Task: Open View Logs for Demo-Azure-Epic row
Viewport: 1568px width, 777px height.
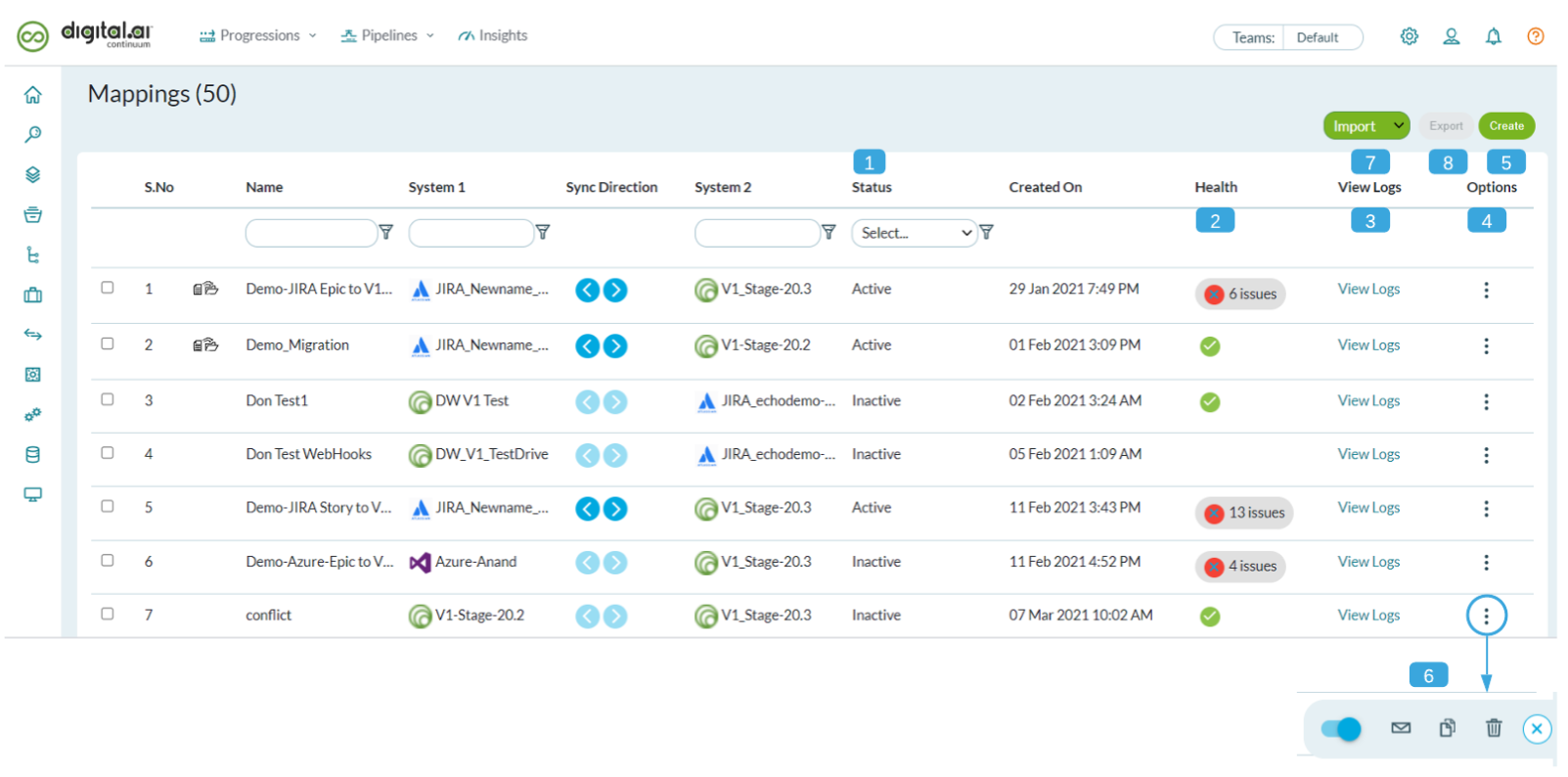Action: (x=1368, y=562)
